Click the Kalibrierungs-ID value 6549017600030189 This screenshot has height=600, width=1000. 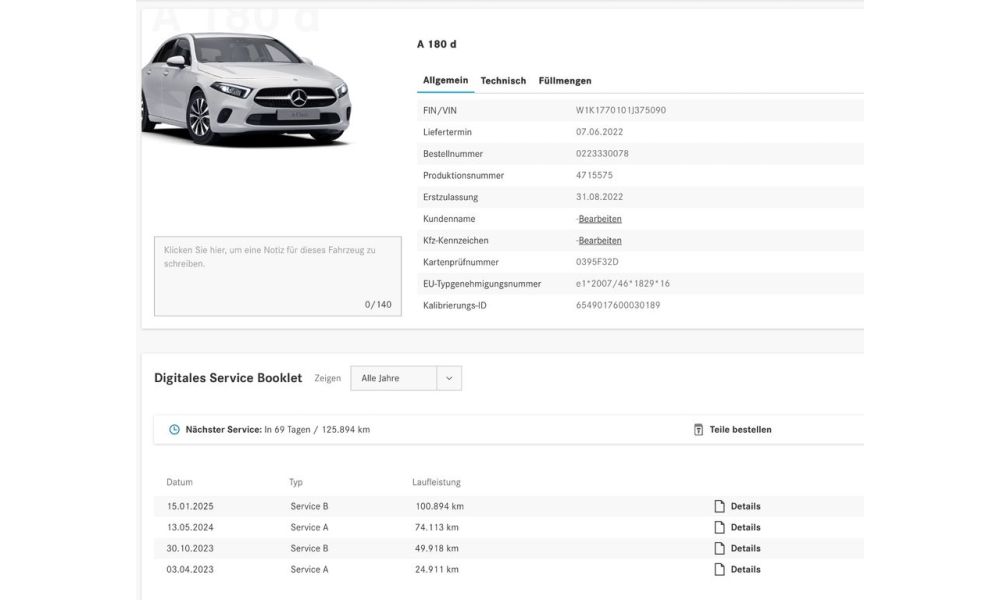(x=618, y=305)
